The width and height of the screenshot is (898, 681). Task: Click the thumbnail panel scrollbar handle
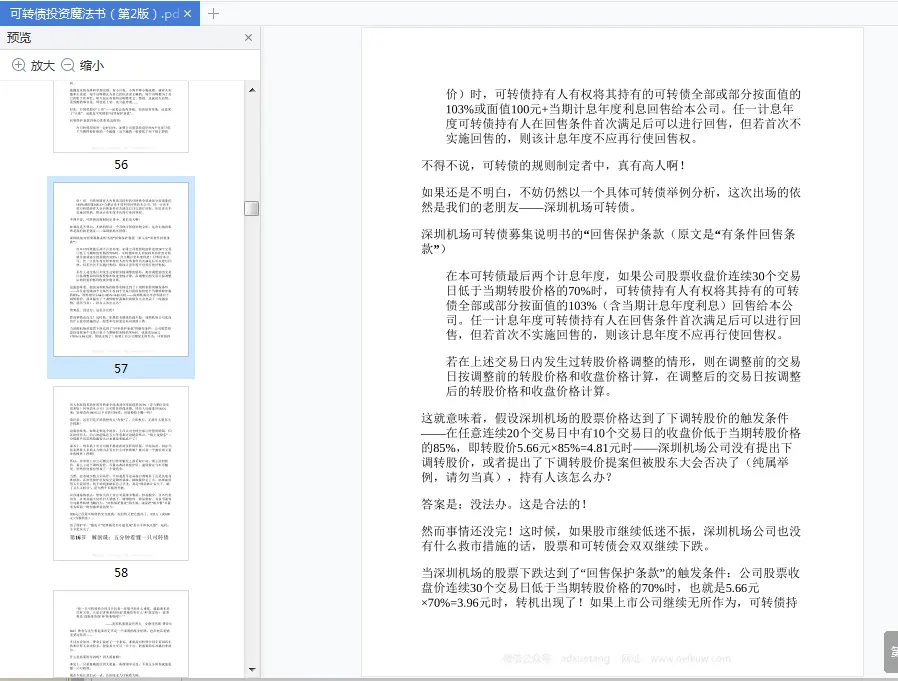tap(251, 208)
